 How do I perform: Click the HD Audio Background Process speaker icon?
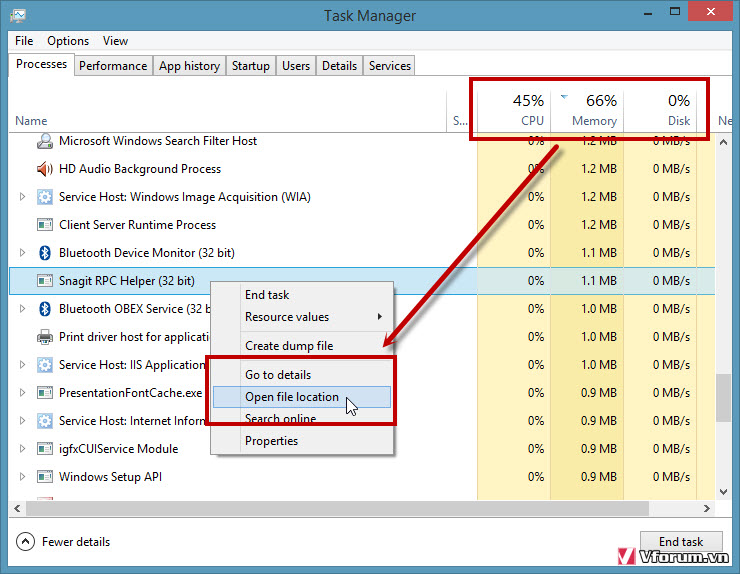(44, 169)
